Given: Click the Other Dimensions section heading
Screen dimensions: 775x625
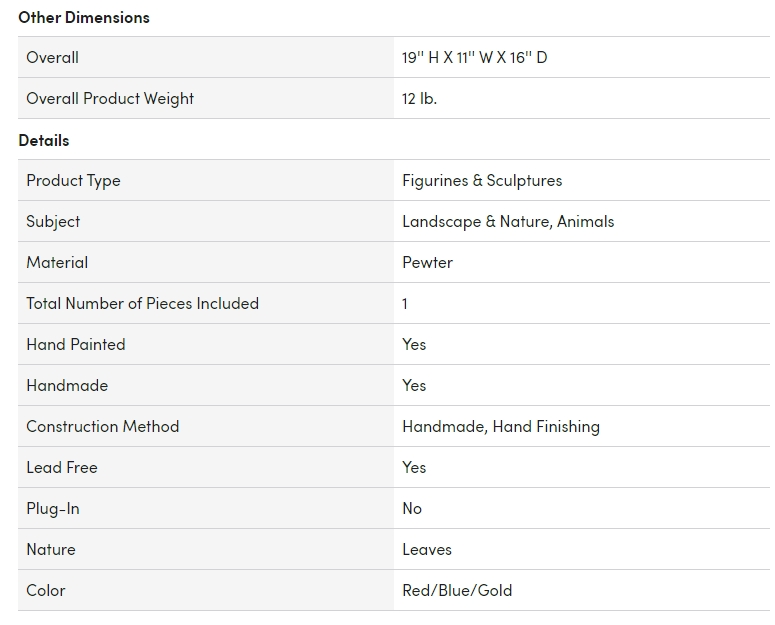Looking at the screenshot, I should pos(84,17).
